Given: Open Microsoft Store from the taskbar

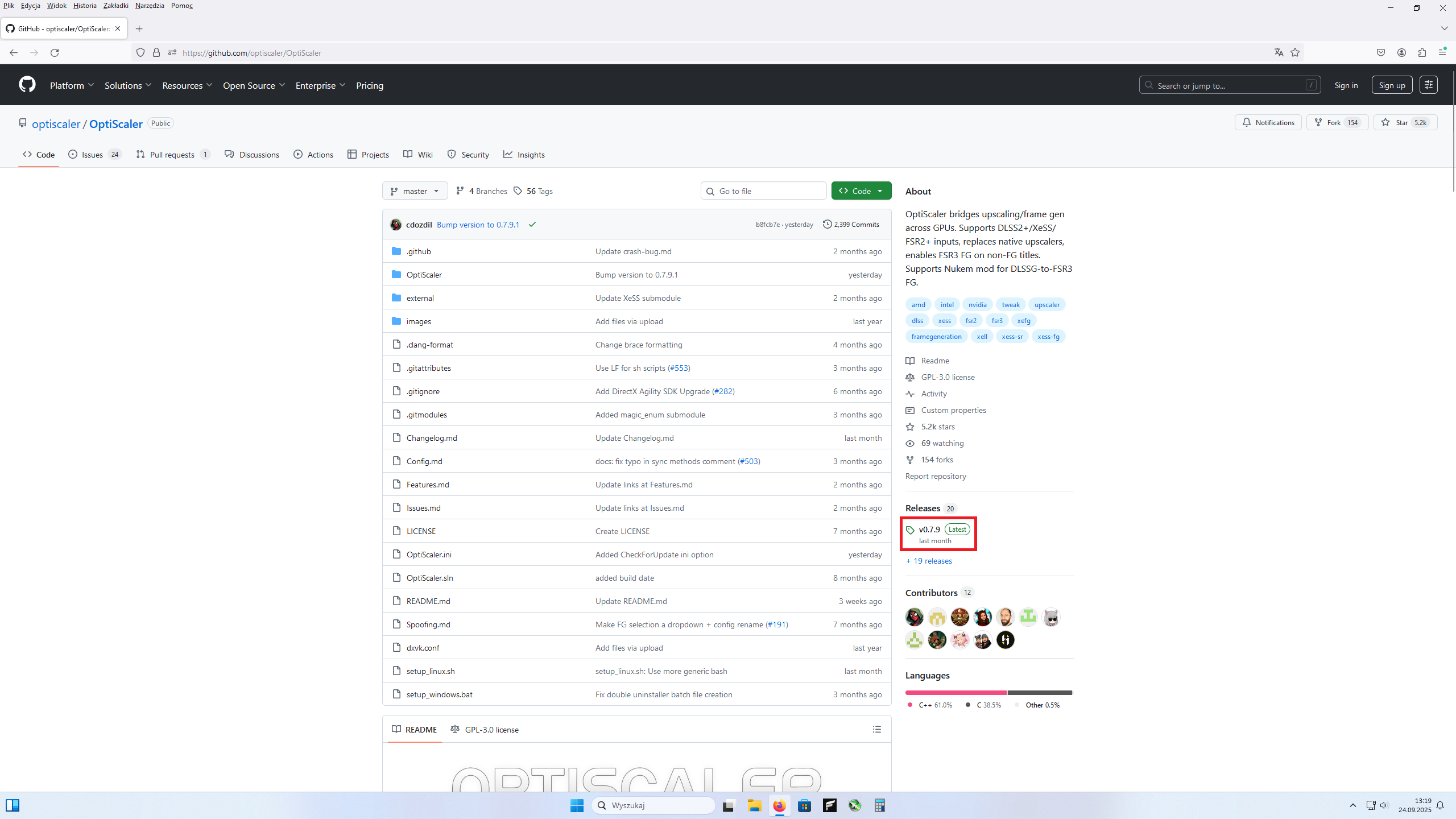Looking at the screenshot, I should [x=804, y=805].
